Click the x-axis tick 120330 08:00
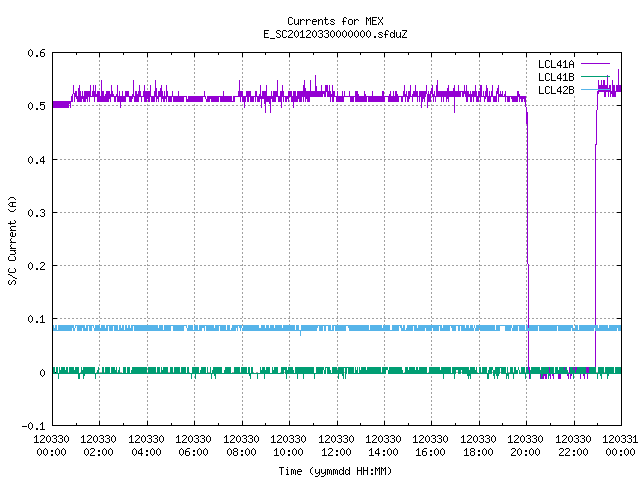This screenshot has width=640, height=480. coord(242,446)
